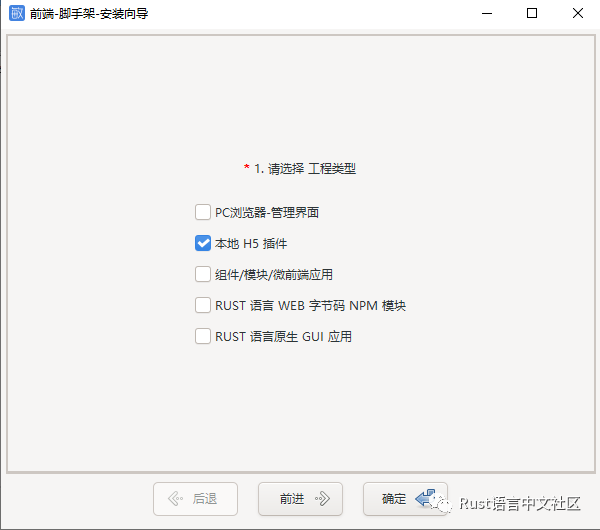Click the 前进 forward button

point(300,499)
